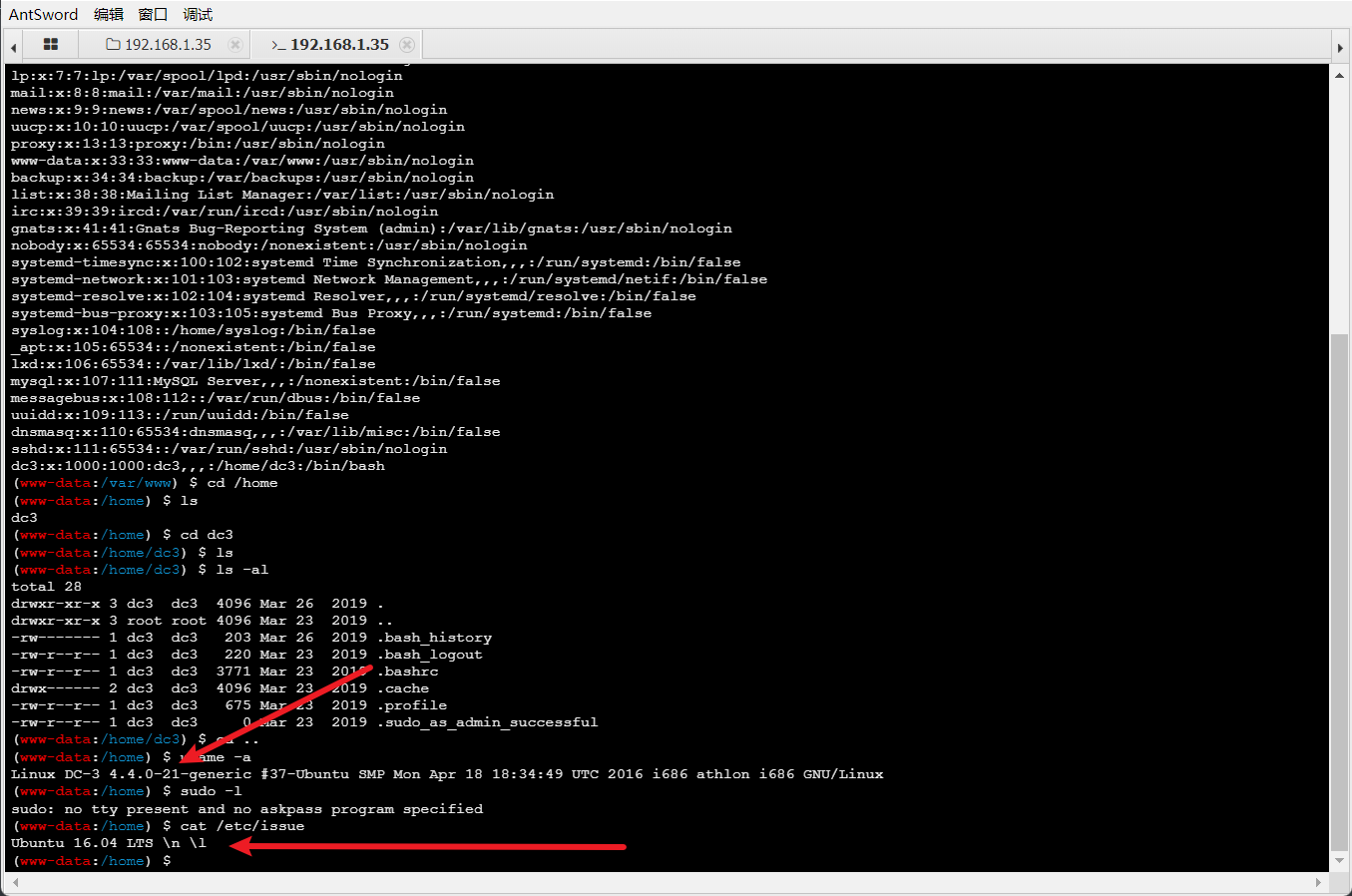Open the home grid view tab
1352x896 pixels.
[x=51, y=45]
